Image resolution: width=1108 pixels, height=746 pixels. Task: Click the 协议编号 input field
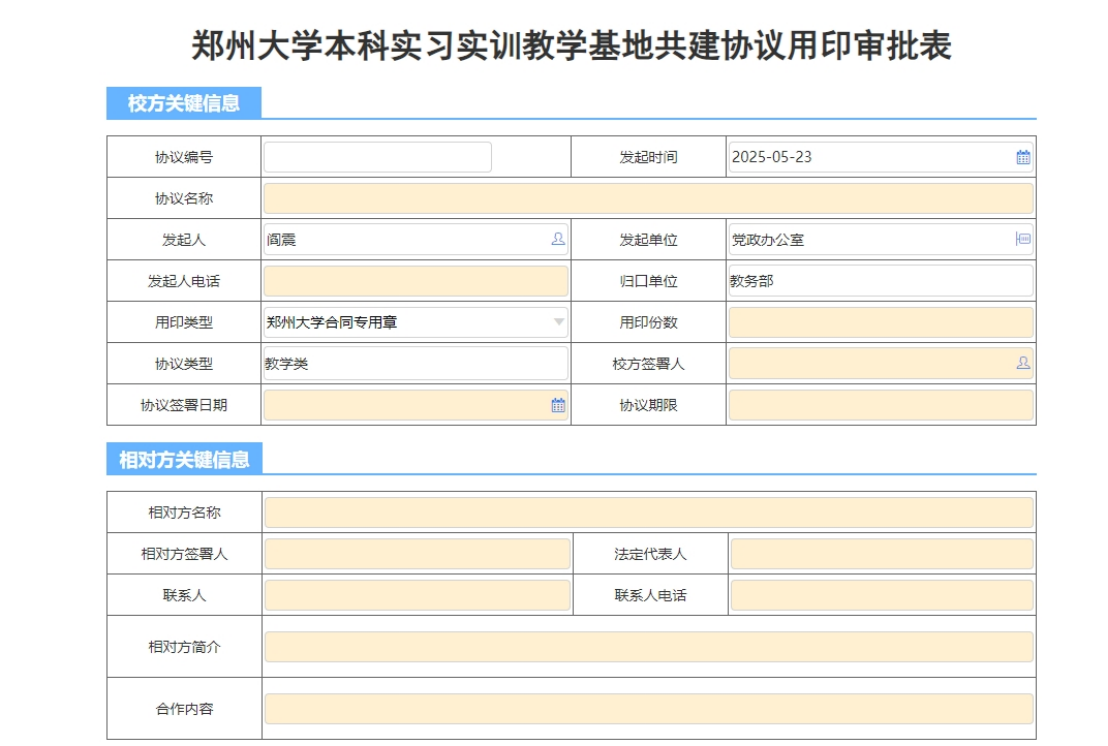(377, 157)
